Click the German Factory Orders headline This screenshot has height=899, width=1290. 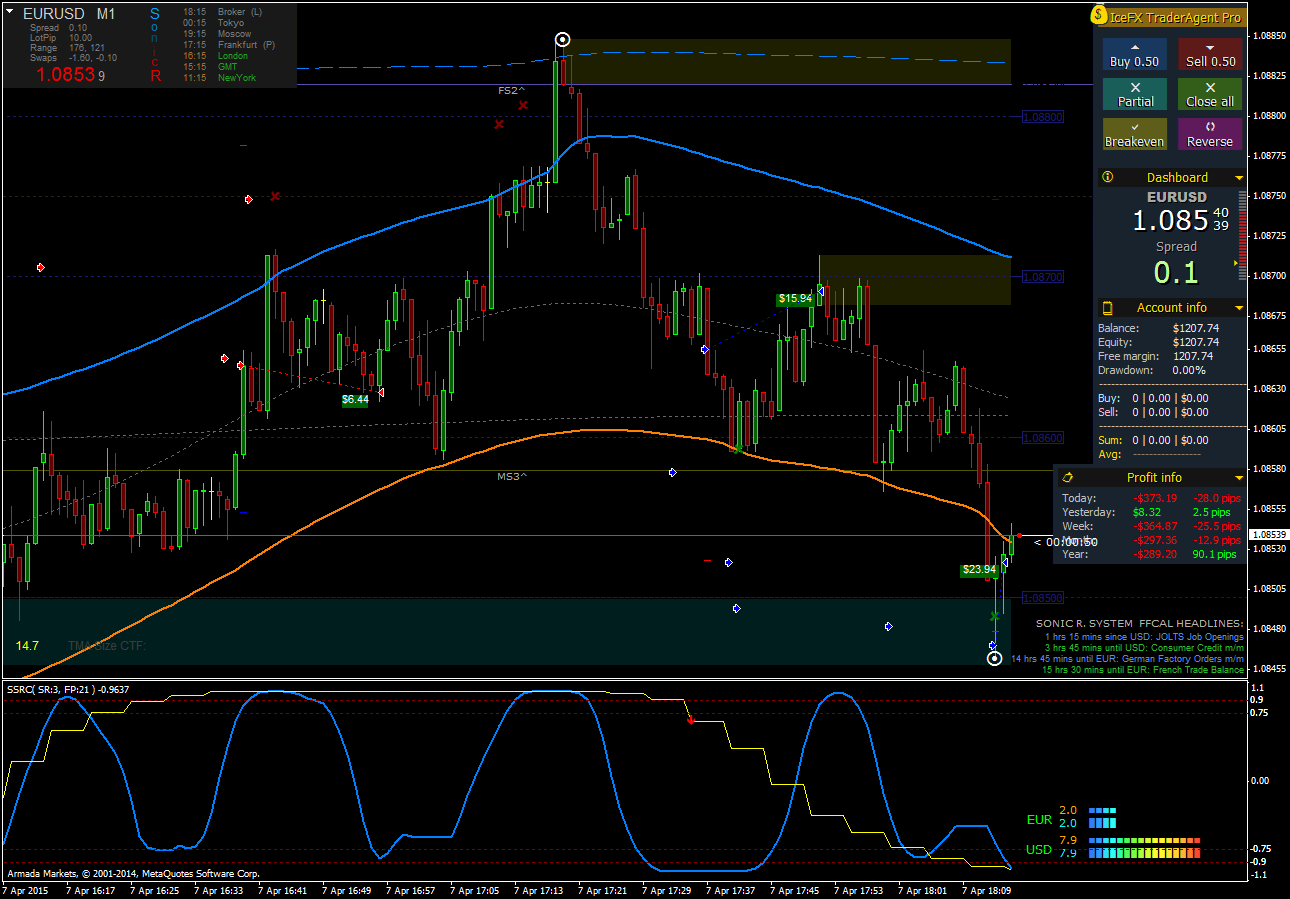[1128, 659]
